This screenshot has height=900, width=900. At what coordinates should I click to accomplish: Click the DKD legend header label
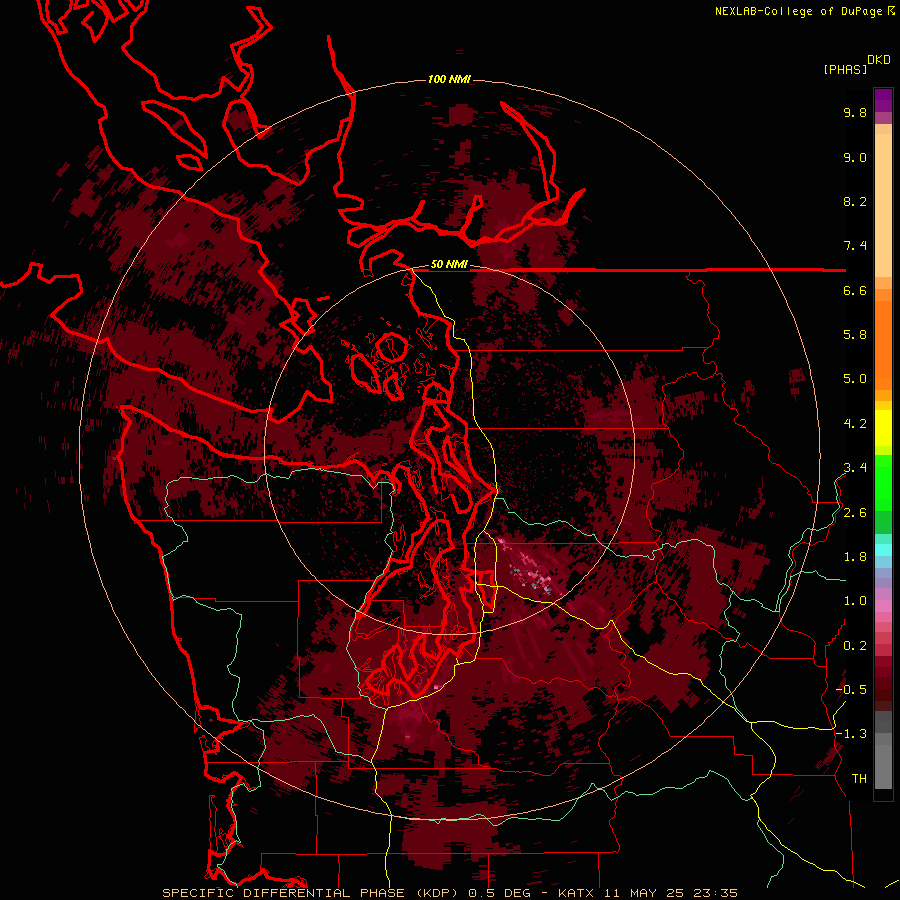(879, 60)
